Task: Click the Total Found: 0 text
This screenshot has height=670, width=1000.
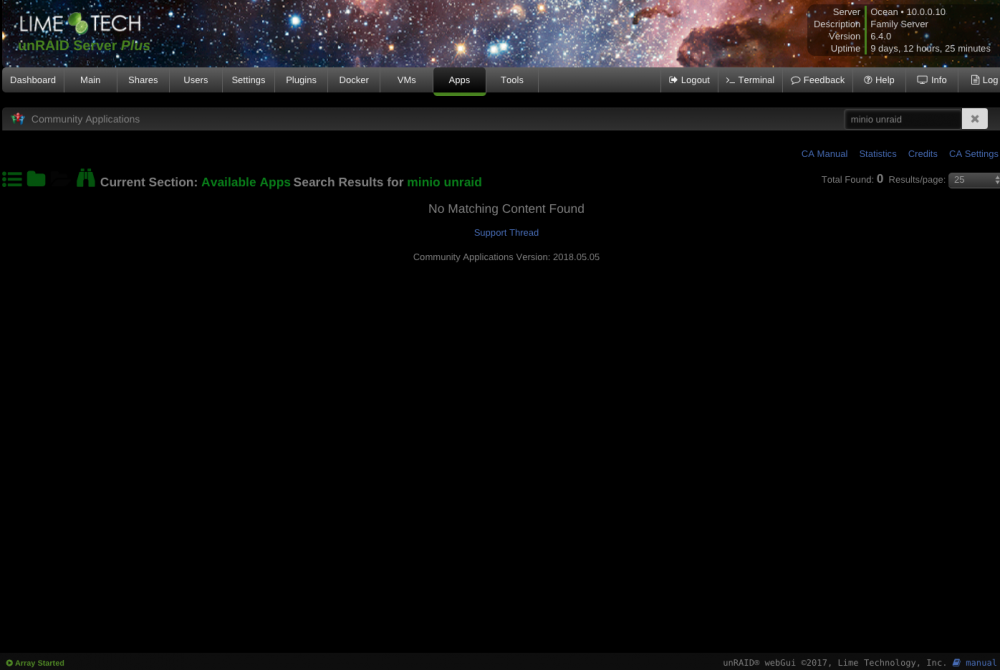Action: (852, 179)
